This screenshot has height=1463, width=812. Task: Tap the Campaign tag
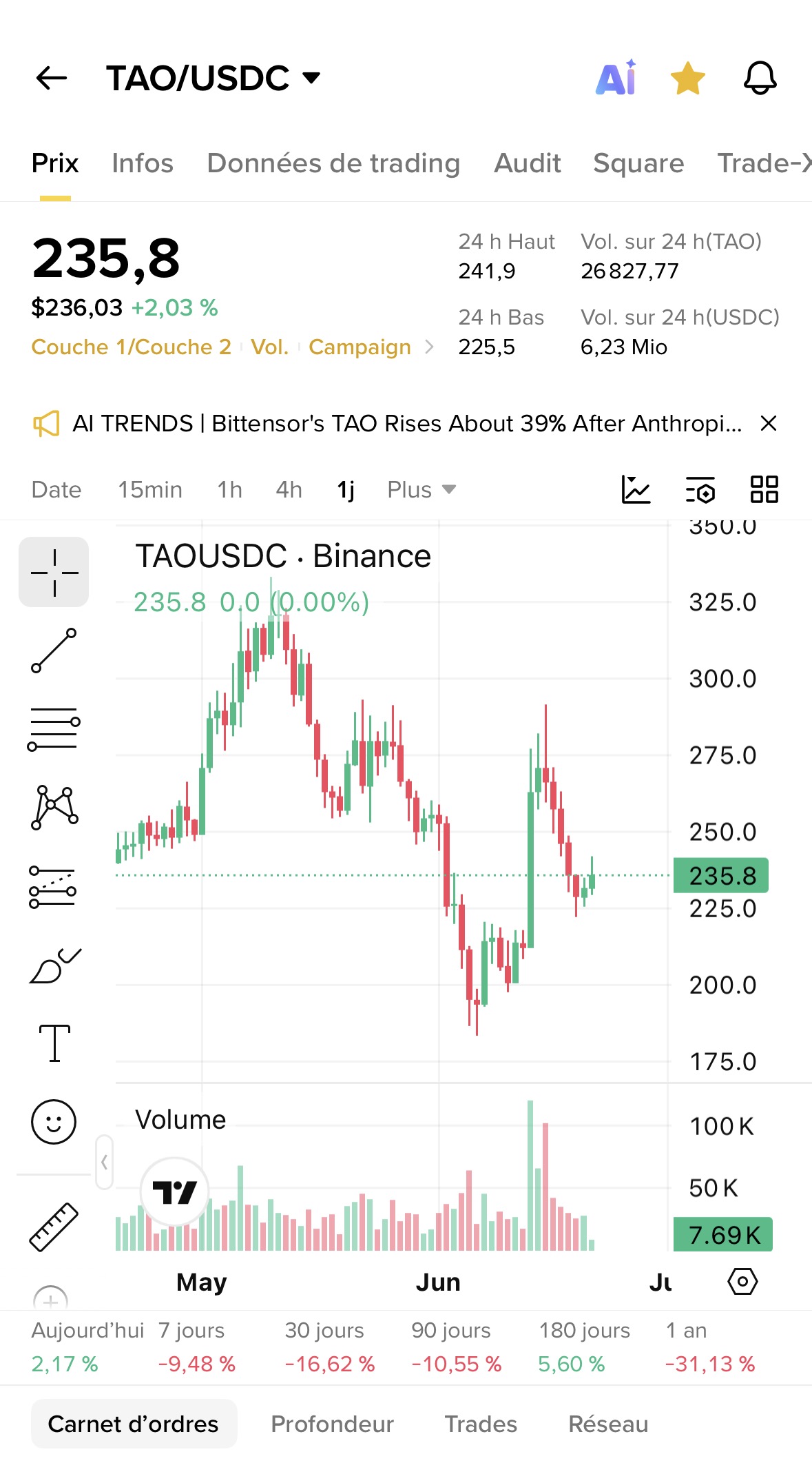coord(360,347)
